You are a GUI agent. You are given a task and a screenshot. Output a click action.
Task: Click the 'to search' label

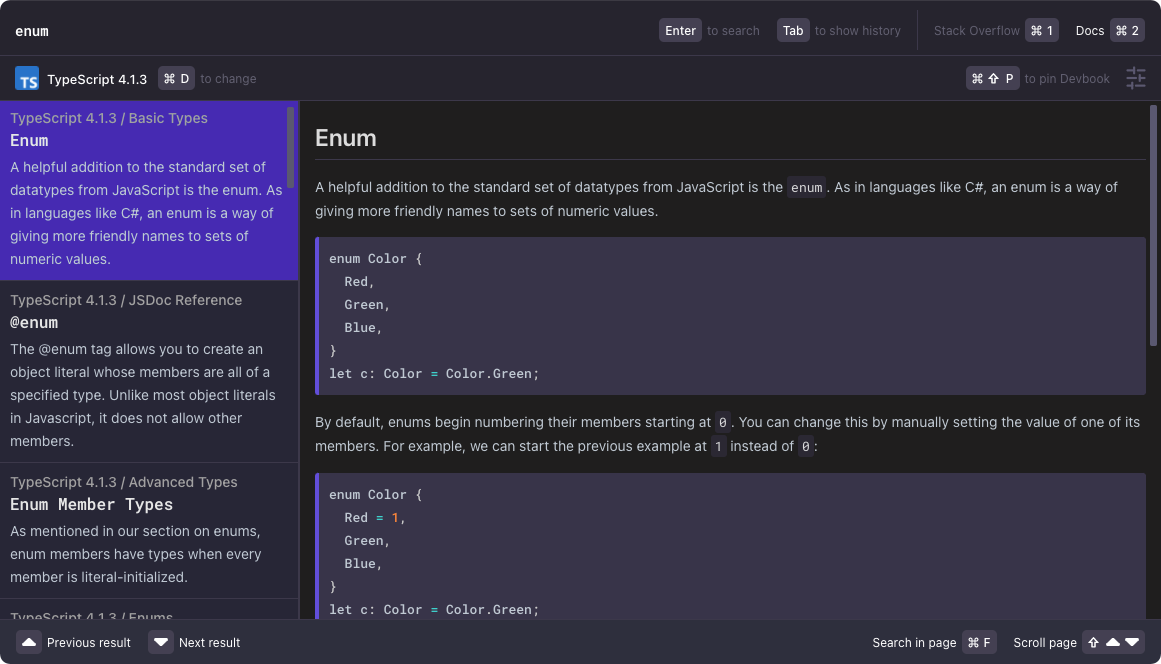[x=733, y=31]
